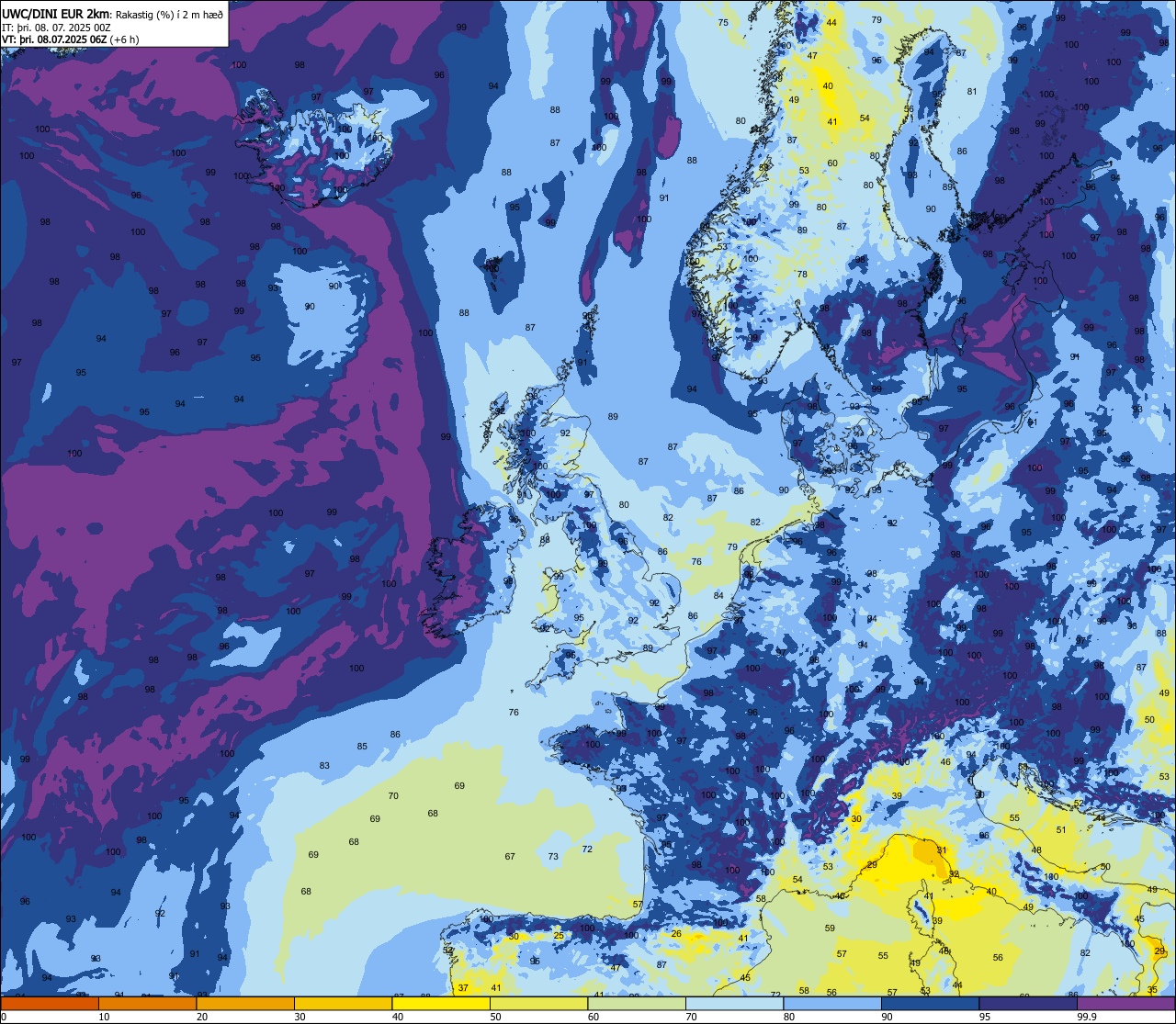
Task: Click the 50–60 pale yellow legend swatch
Action: tap(538, 1003)
